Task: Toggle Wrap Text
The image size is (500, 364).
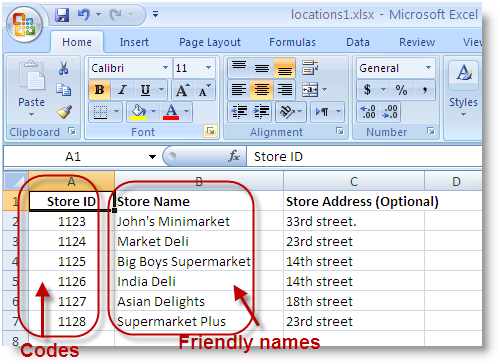Action: click(x=310, y=68)
